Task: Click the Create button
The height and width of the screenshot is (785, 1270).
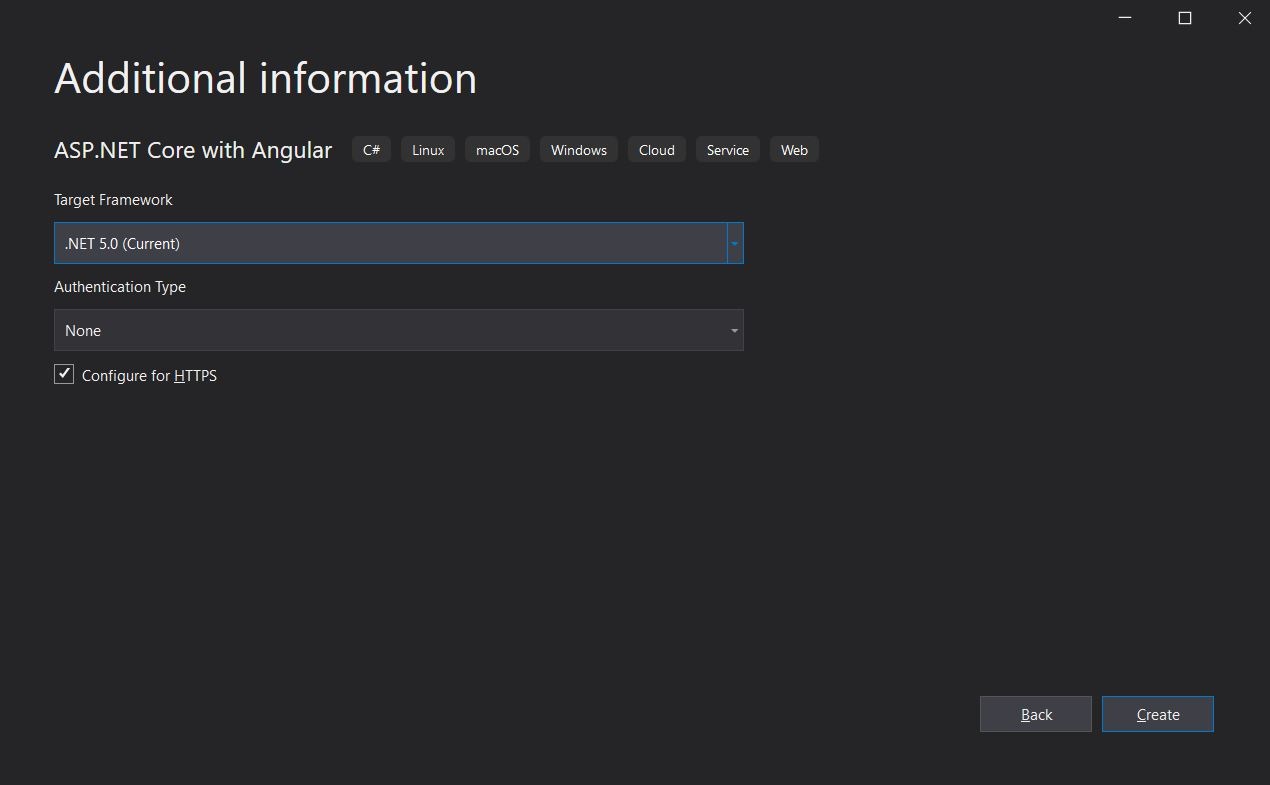Action: (x=1157, y=714)
